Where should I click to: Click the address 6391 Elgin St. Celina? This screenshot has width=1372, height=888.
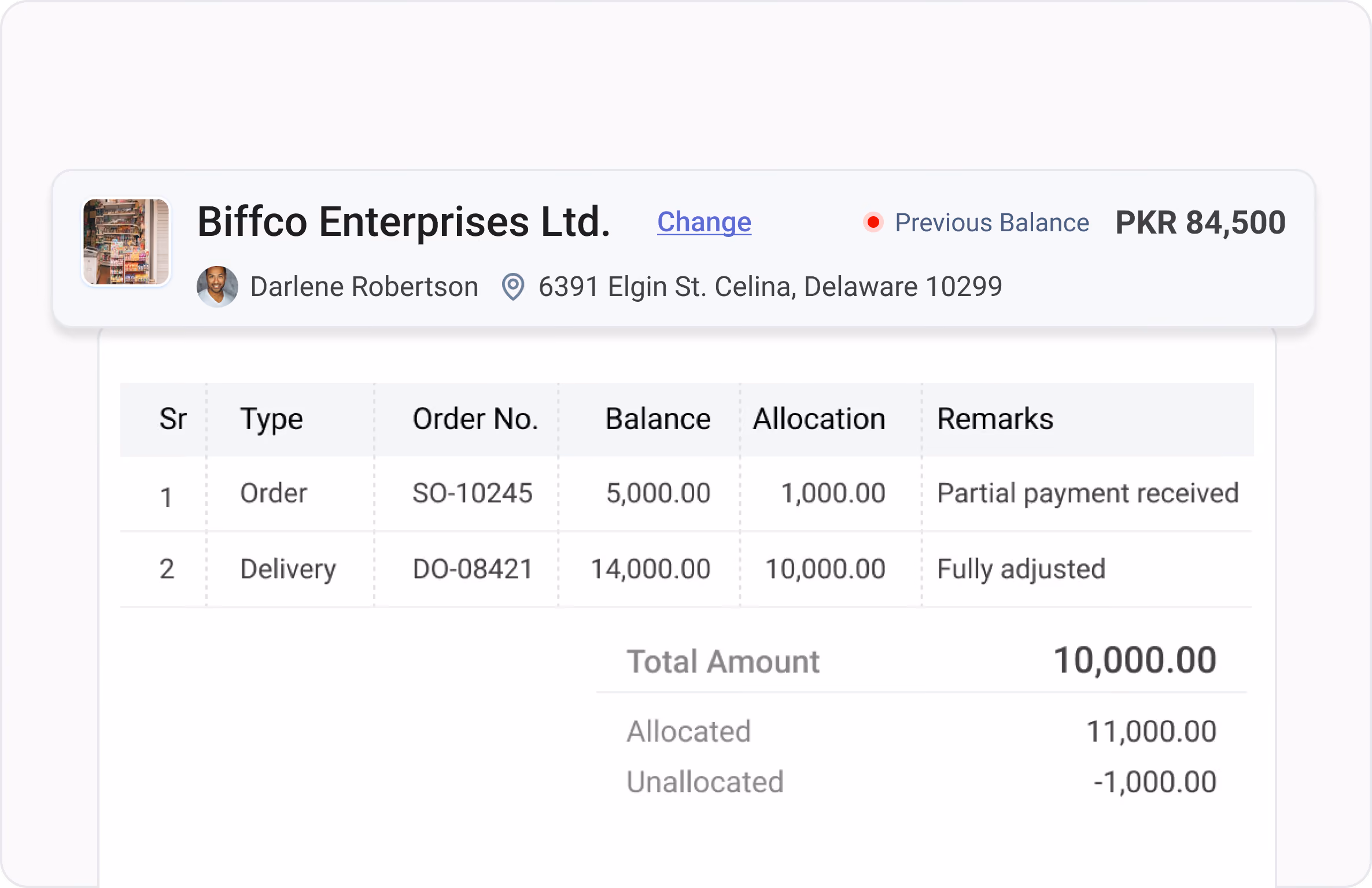770,287
